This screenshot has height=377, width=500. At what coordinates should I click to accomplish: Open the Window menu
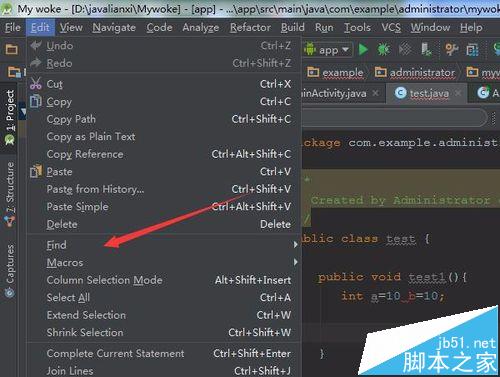[430, 27]
